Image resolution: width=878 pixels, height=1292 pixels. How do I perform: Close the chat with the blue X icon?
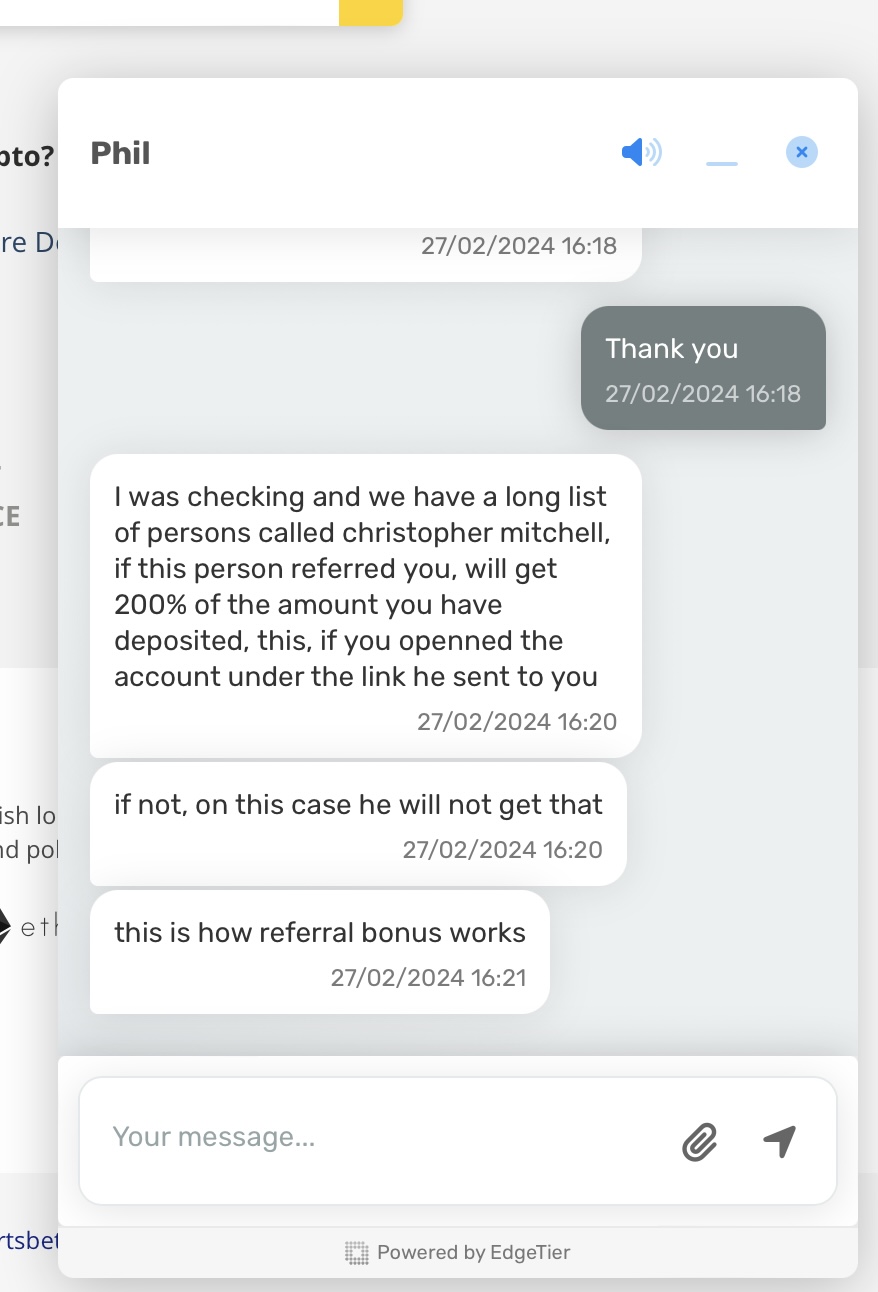tap(802, 152)
